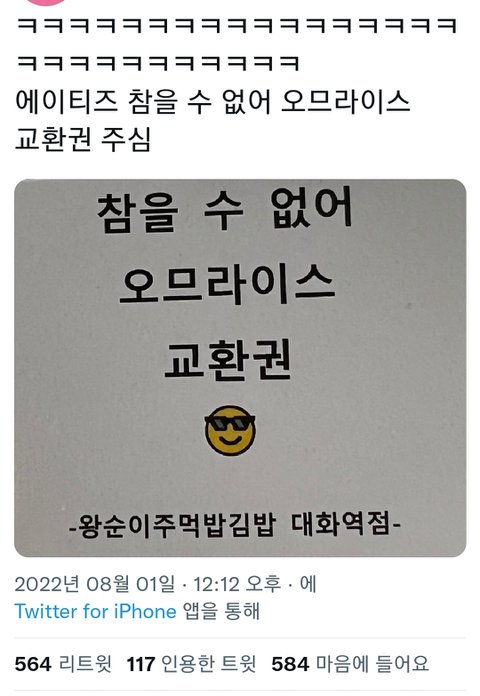480x696 pixels.
Task: Click tweet text '교환권 주심'
Action: [x=83, y=139]
